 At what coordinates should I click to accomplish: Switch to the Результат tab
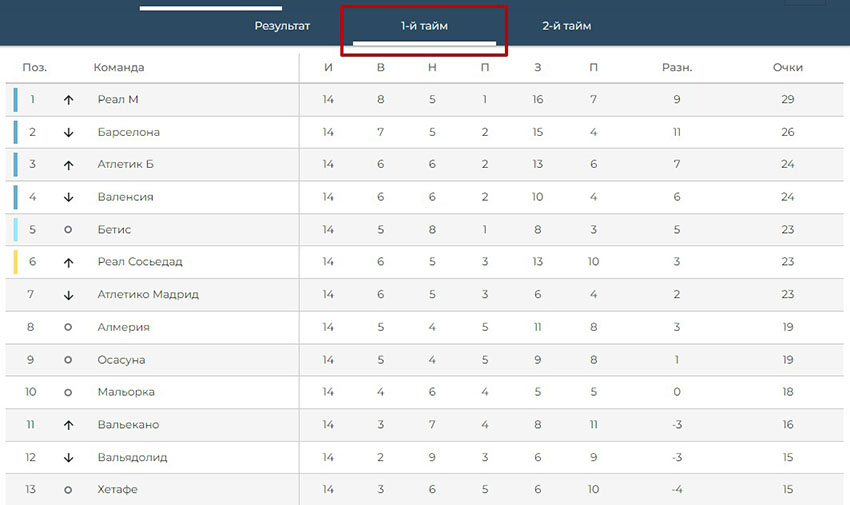[282, 26]
